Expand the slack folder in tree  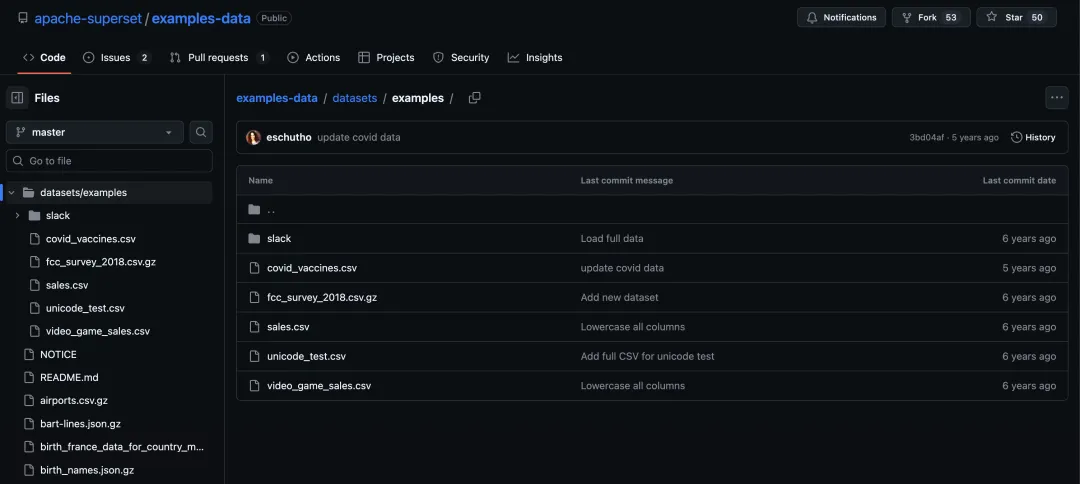pos(17,216)
